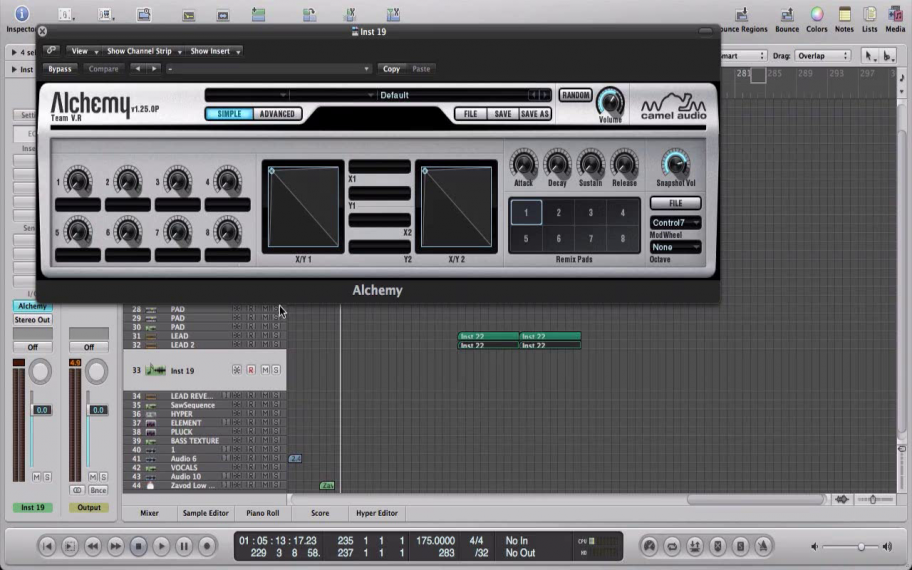
Task: Click performance knob 1 in Alchemy
Action: pos(78,181)
